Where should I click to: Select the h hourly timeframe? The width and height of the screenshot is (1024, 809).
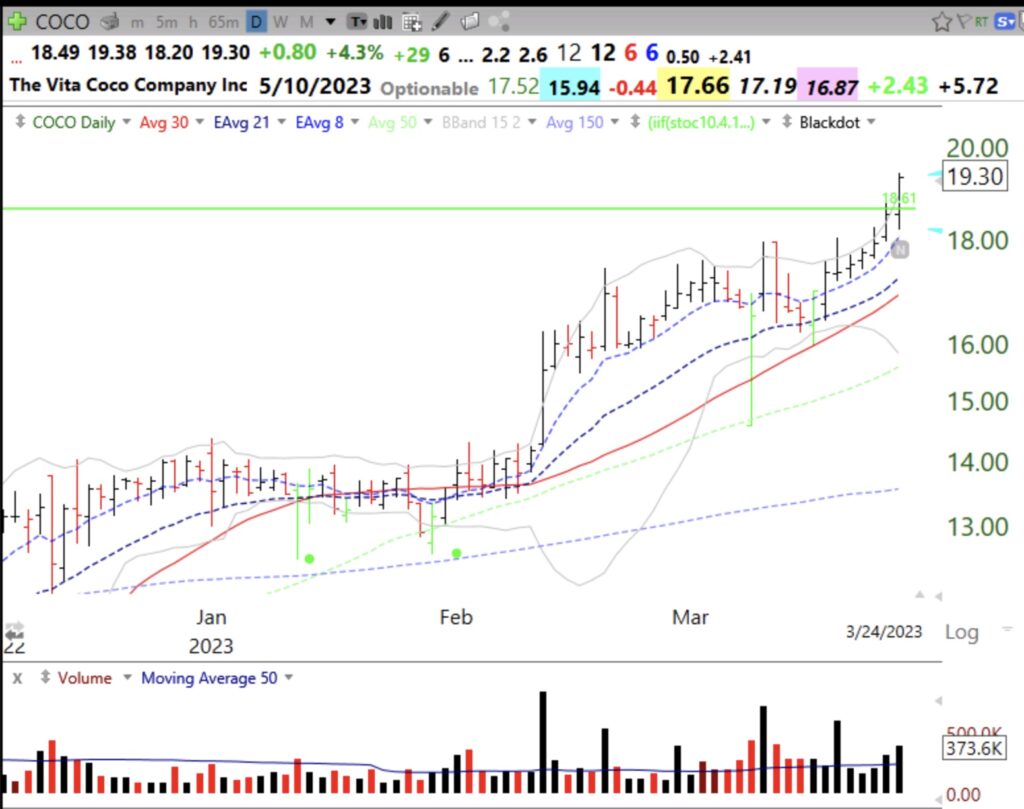[193, 22]
